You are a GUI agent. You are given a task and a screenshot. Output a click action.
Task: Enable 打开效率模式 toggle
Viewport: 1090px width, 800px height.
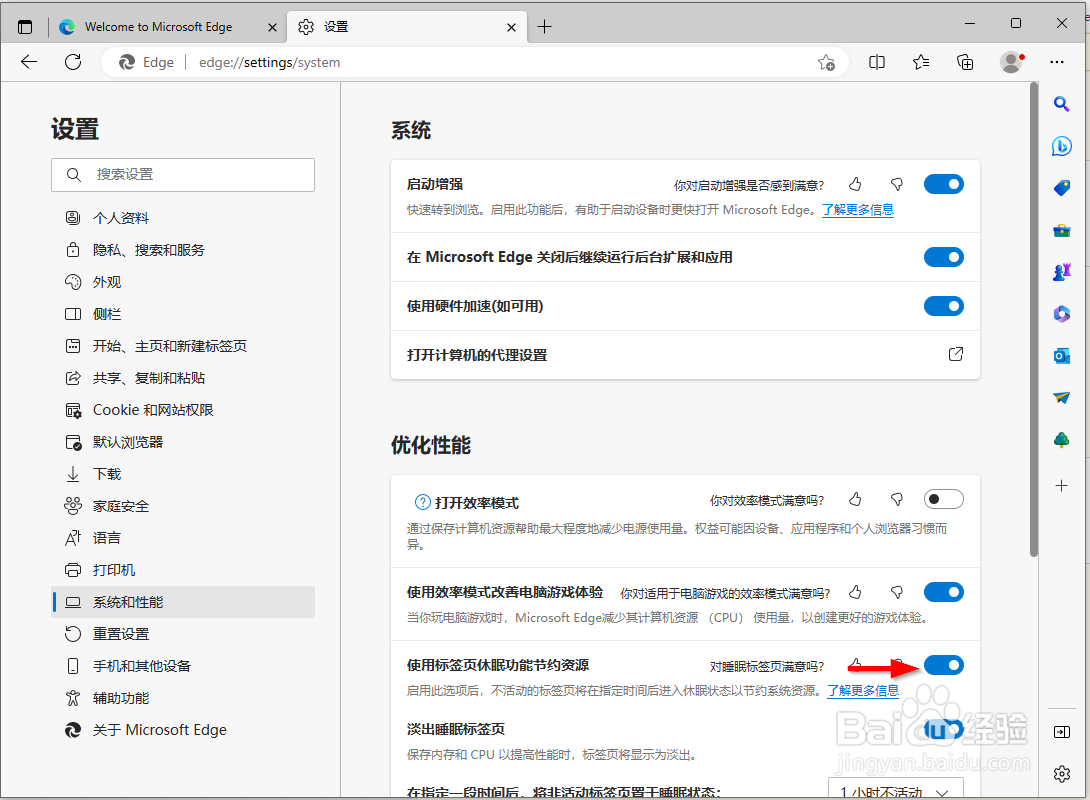point(943,499)
